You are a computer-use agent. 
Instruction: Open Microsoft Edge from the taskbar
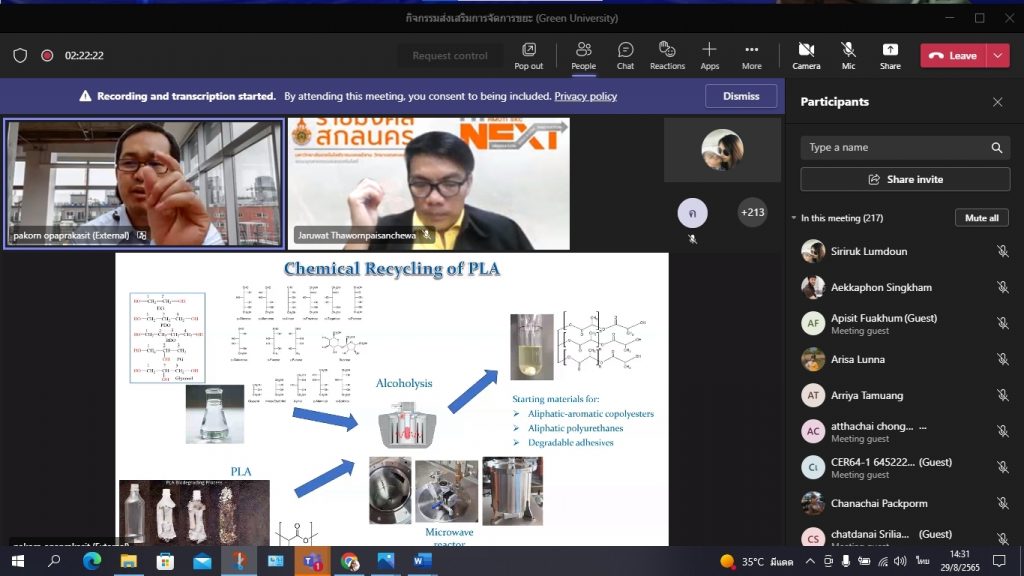[91, 561]
